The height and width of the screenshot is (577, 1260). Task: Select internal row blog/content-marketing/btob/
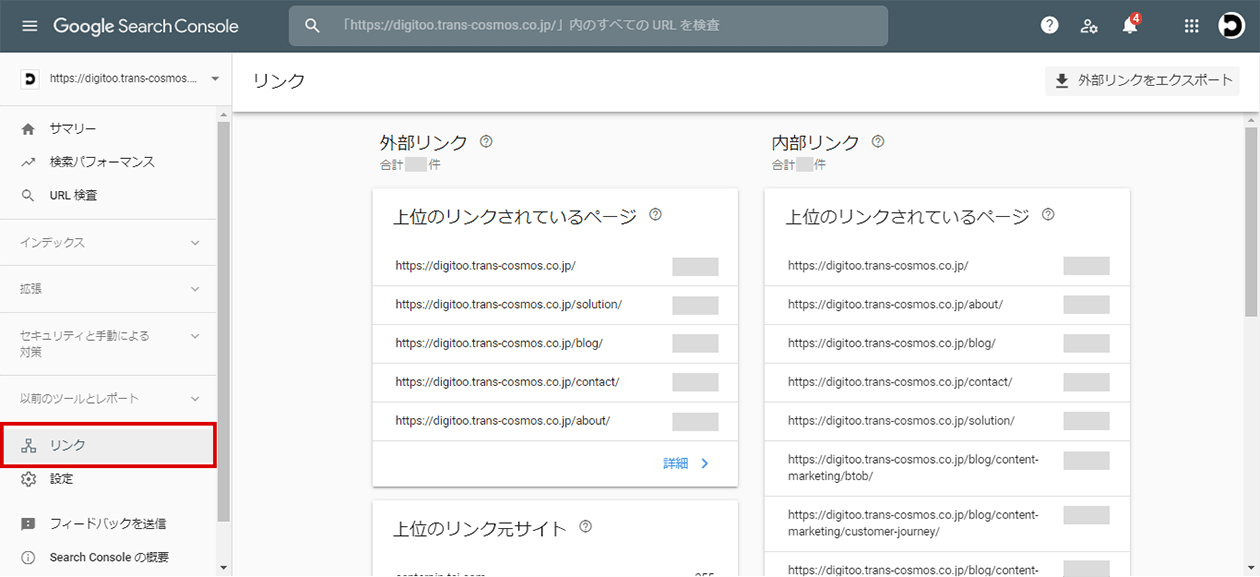coord(947,468)
